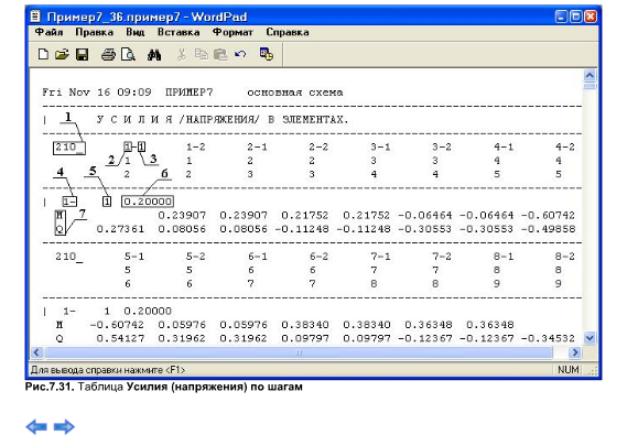Viewport: 624px width, 448px height.
Task: Click 'основная схема' text
Action: (295, 93)
